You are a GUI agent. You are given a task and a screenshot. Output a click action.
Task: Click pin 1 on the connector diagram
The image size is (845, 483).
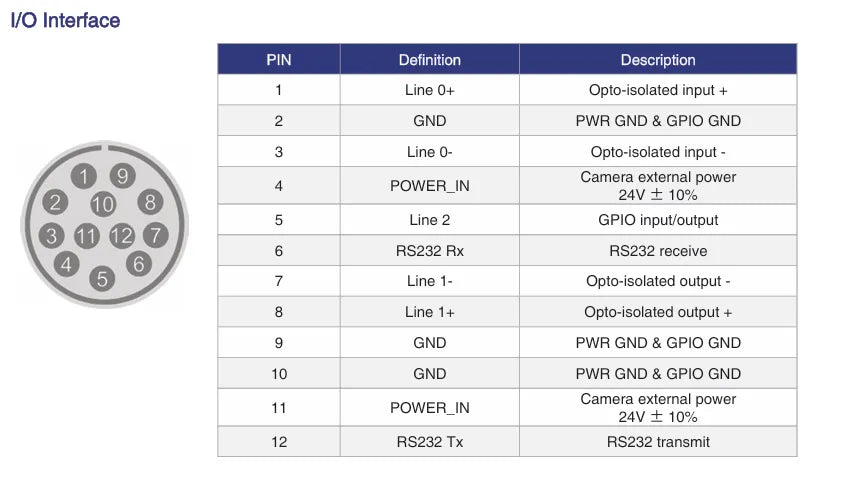[85, 176]
